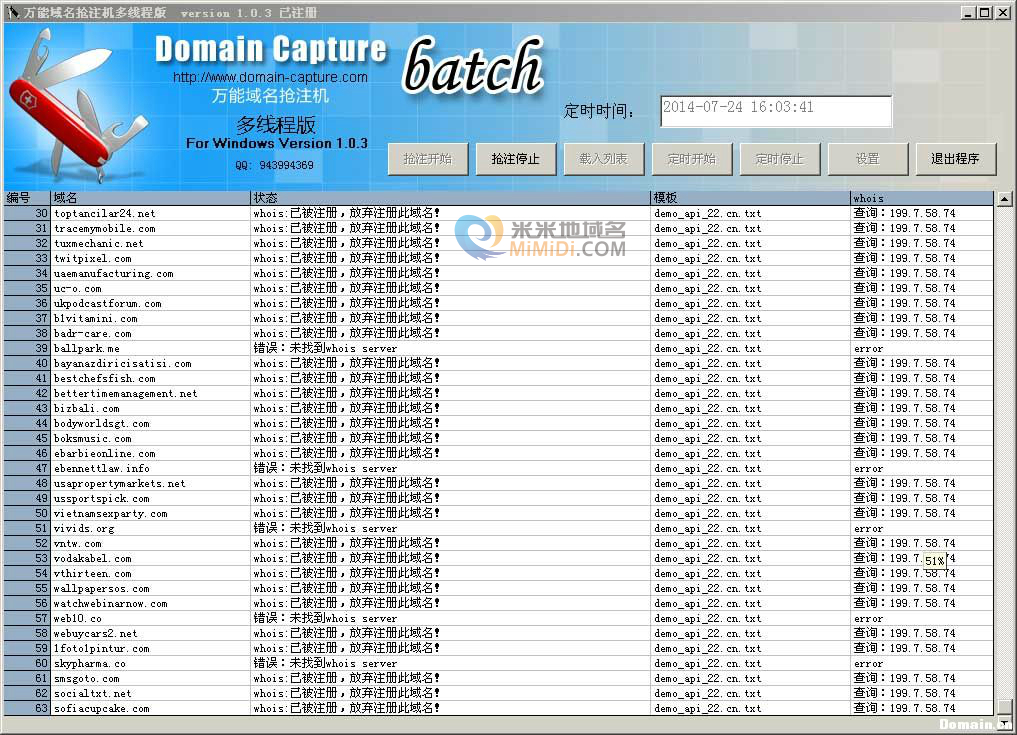1017x735 pixels.
Task: Click the 定时停止 button
Action: [x=780, y=159]
